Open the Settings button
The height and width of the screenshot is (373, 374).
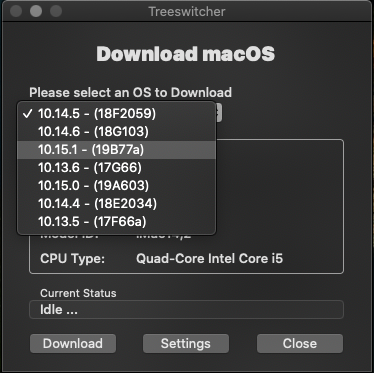186,343
